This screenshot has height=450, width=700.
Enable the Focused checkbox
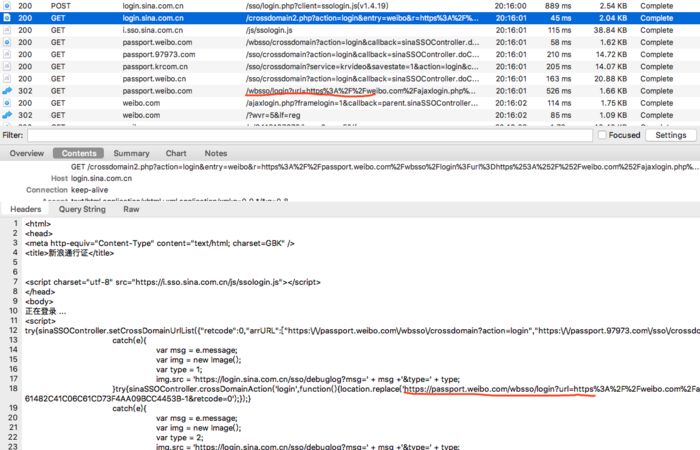602,135
